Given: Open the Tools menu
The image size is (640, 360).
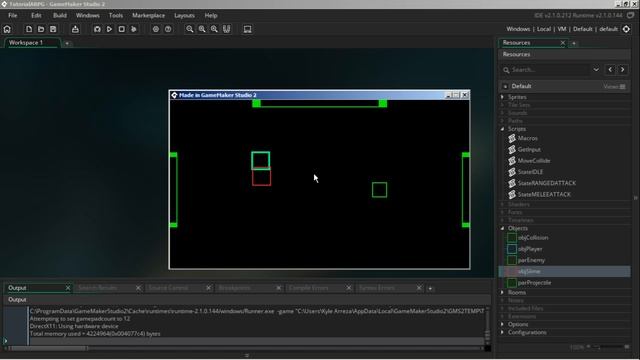Looking at the screenshot, I should (116, 16).
